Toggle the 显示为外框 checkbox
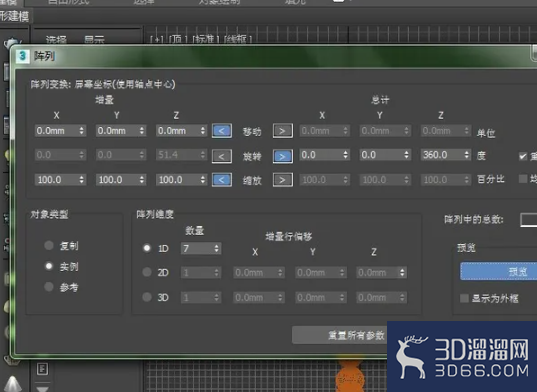This screenshot has height=392, width=537. 464,298
